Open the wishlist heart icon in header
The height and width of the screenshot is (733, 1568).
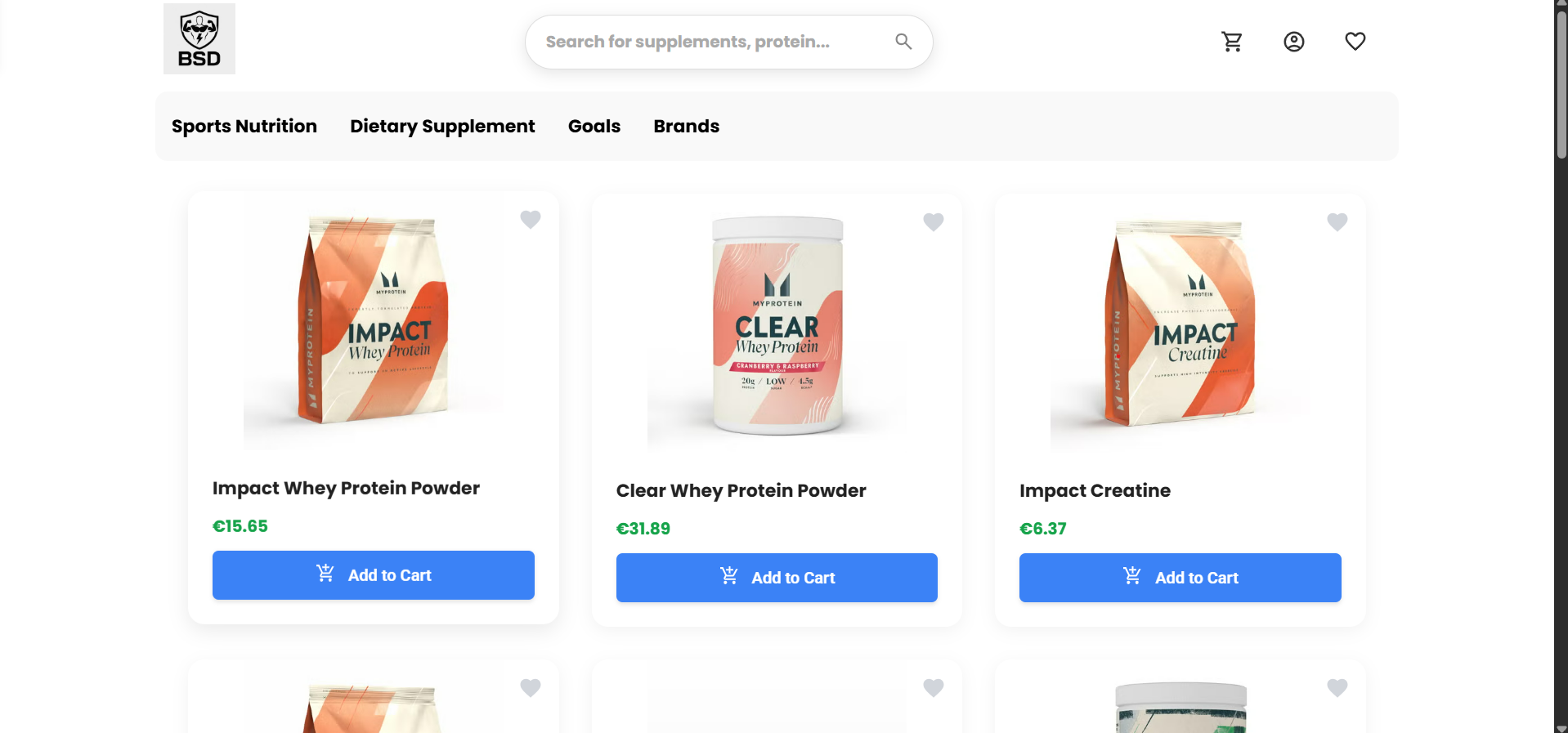(x=1355, y=41)
